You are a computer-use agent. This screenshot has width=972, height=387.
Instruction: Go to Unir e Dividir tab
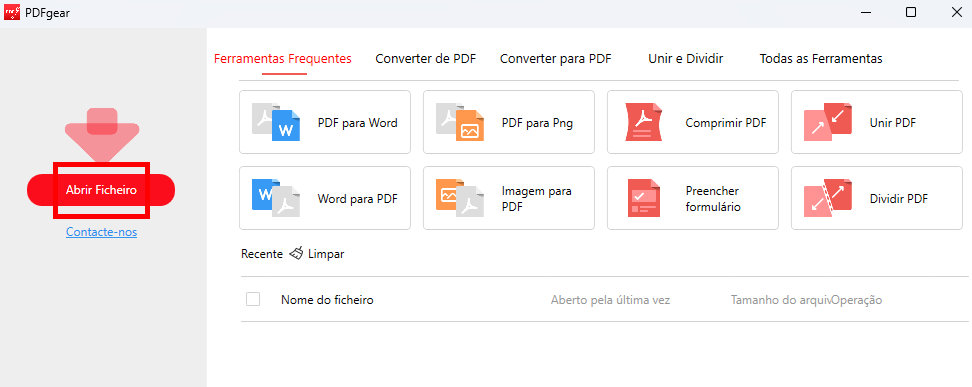tap(686, 59)
